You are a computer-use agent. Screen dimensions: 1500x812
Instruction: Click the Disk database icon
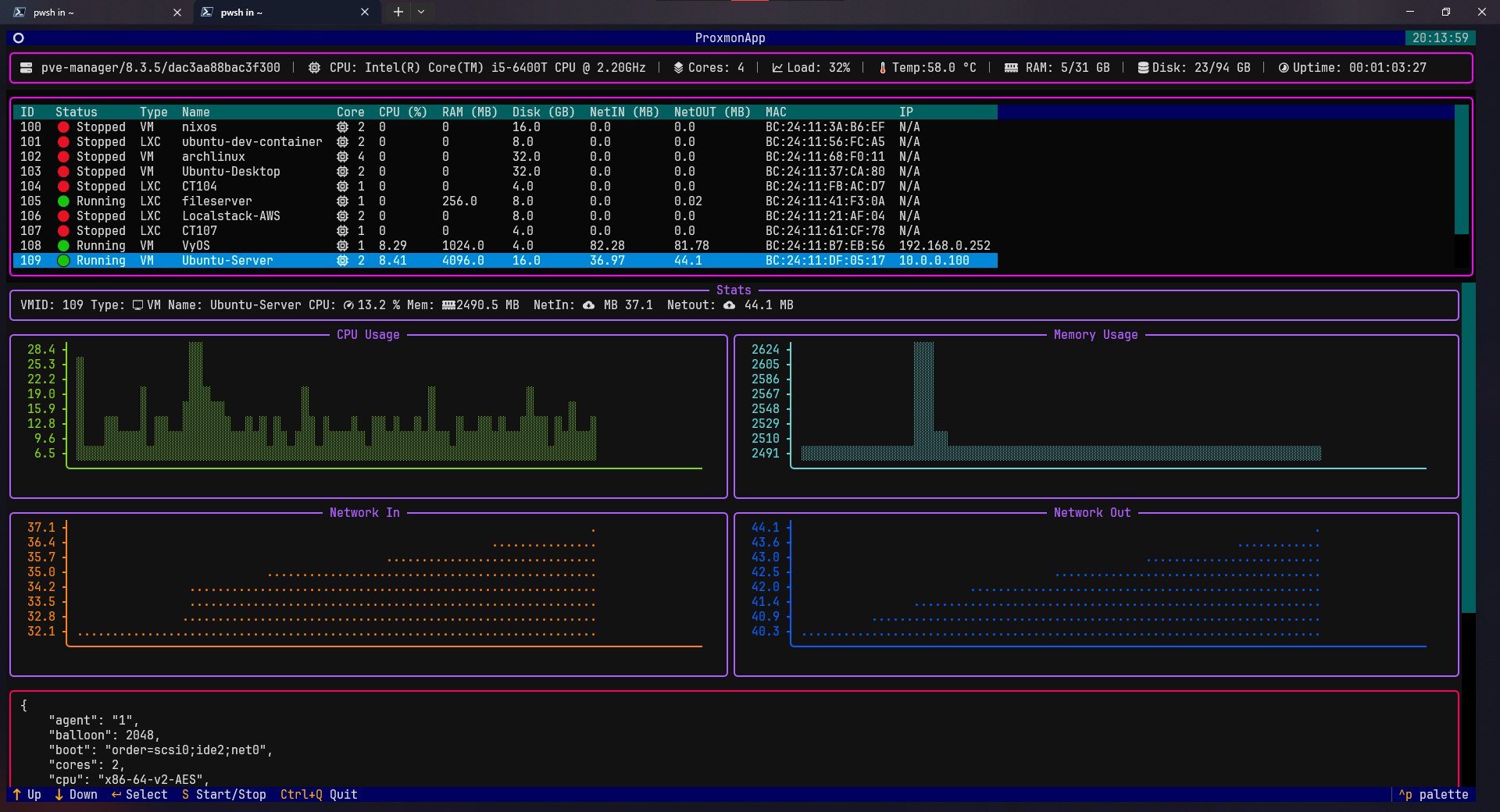pos(1143,68)
